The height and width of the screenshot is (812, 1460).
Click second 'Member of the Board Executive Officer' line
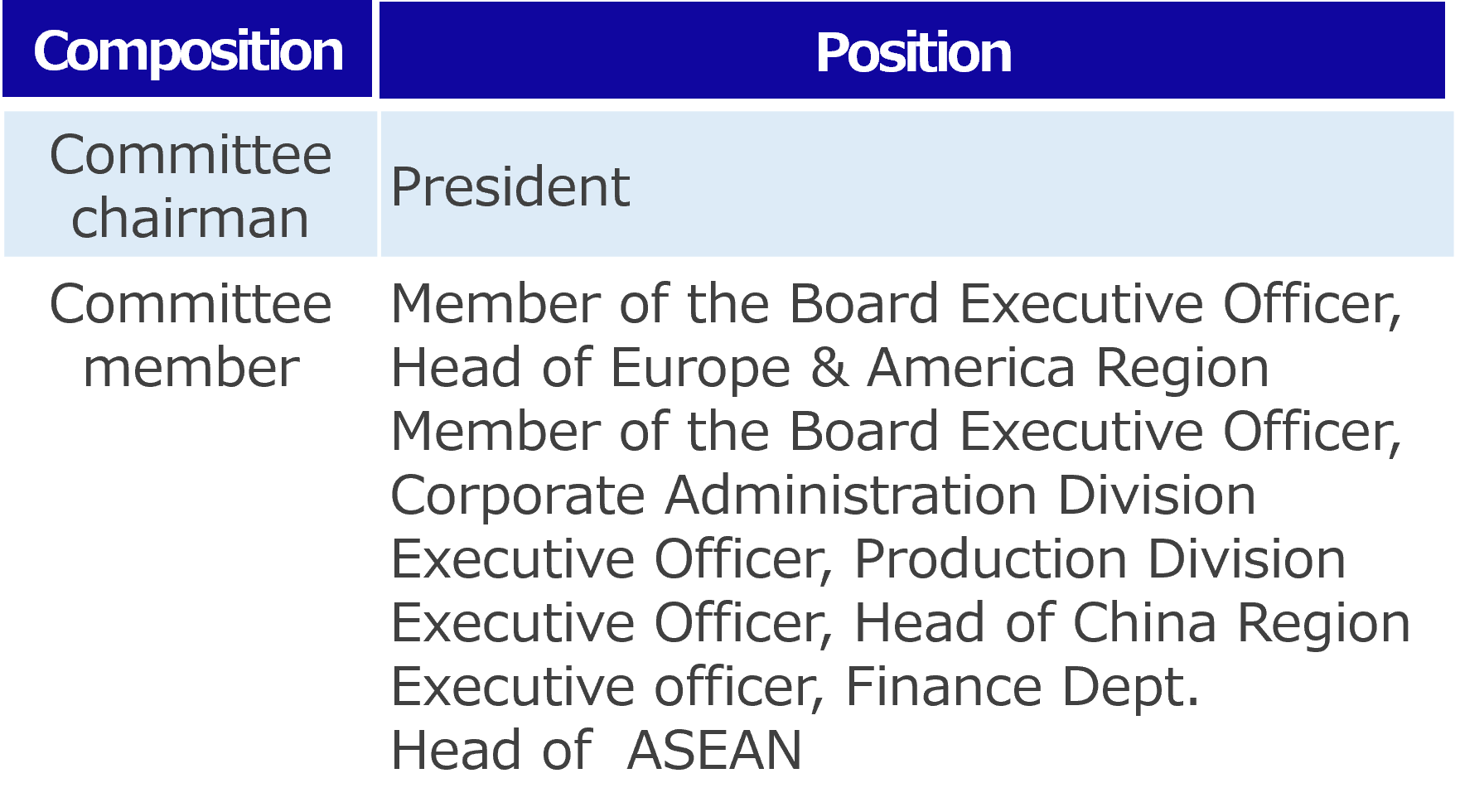pyautogui.click(x=896, y=432)
